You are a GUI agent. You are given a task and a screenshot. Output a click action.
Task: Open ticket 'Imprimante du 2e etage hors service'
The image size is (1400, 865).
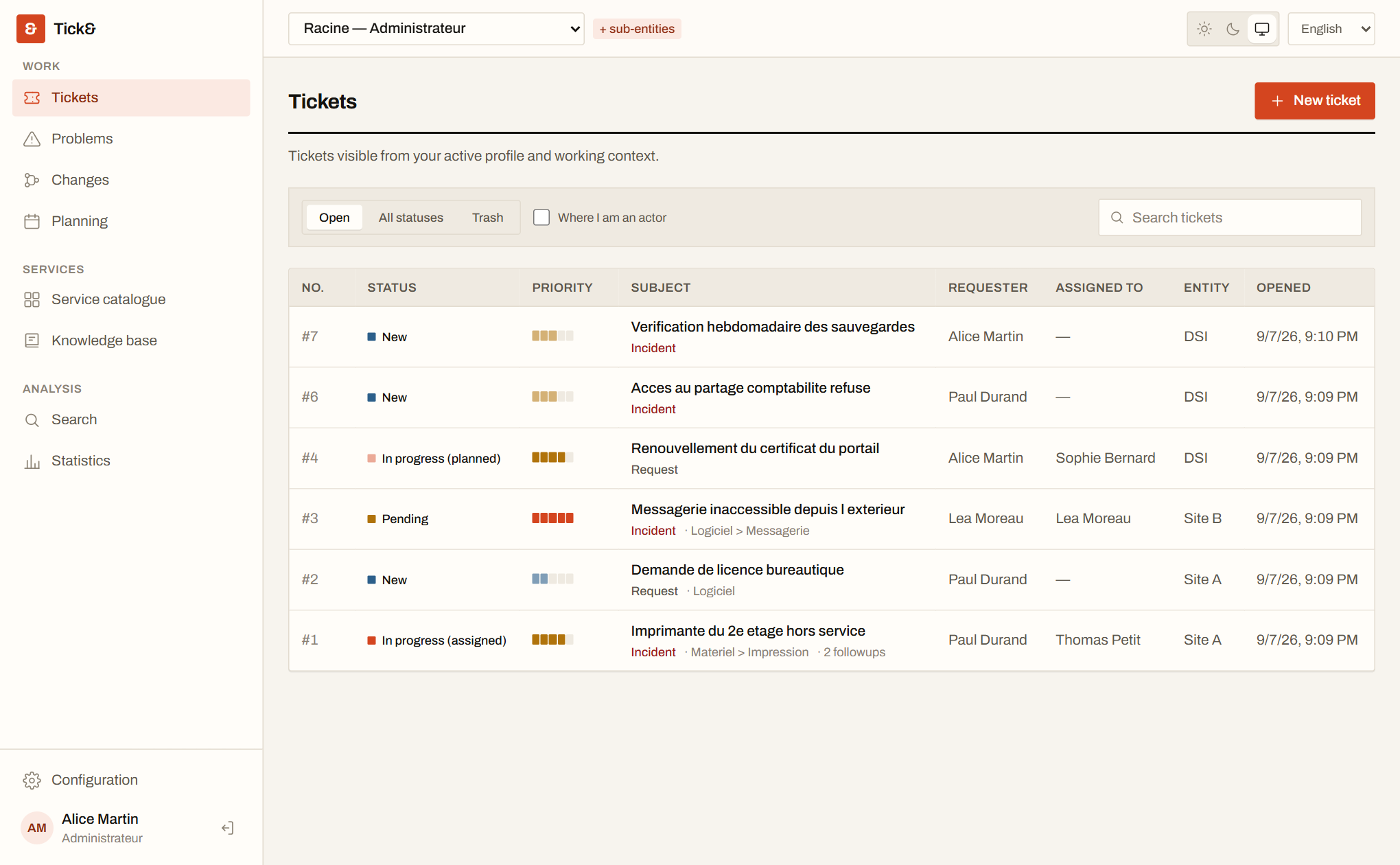(748, 631)
